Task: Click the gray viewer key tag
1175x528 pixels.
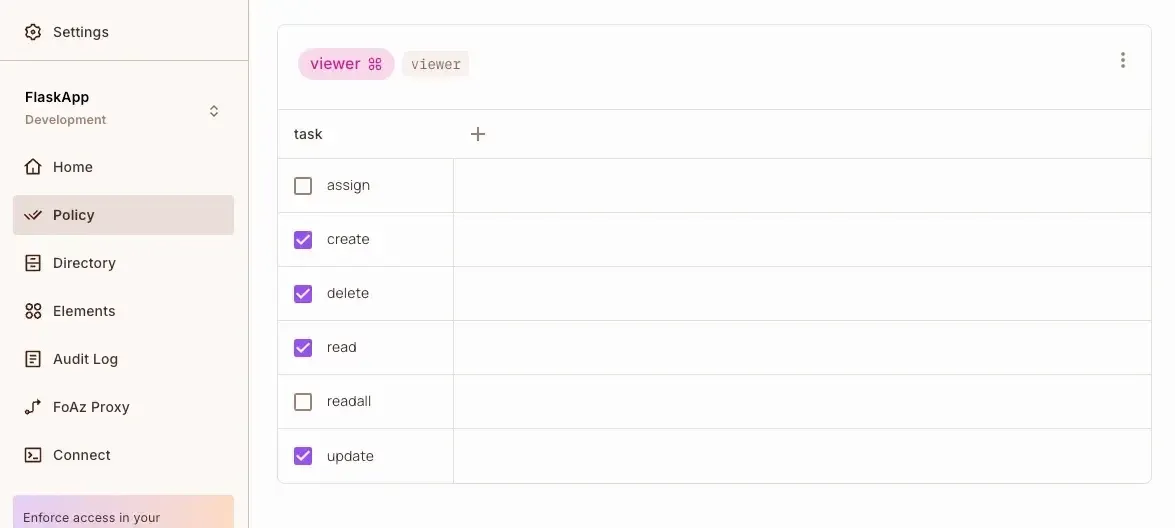Action: [436, 64]
